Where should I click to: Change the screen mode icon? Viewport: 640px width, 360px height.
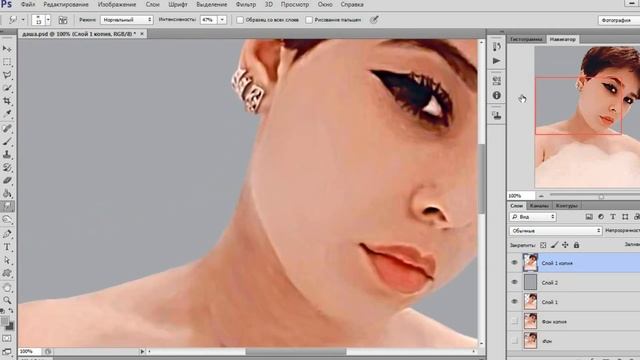pyautogui.click(x=7, y=352)
